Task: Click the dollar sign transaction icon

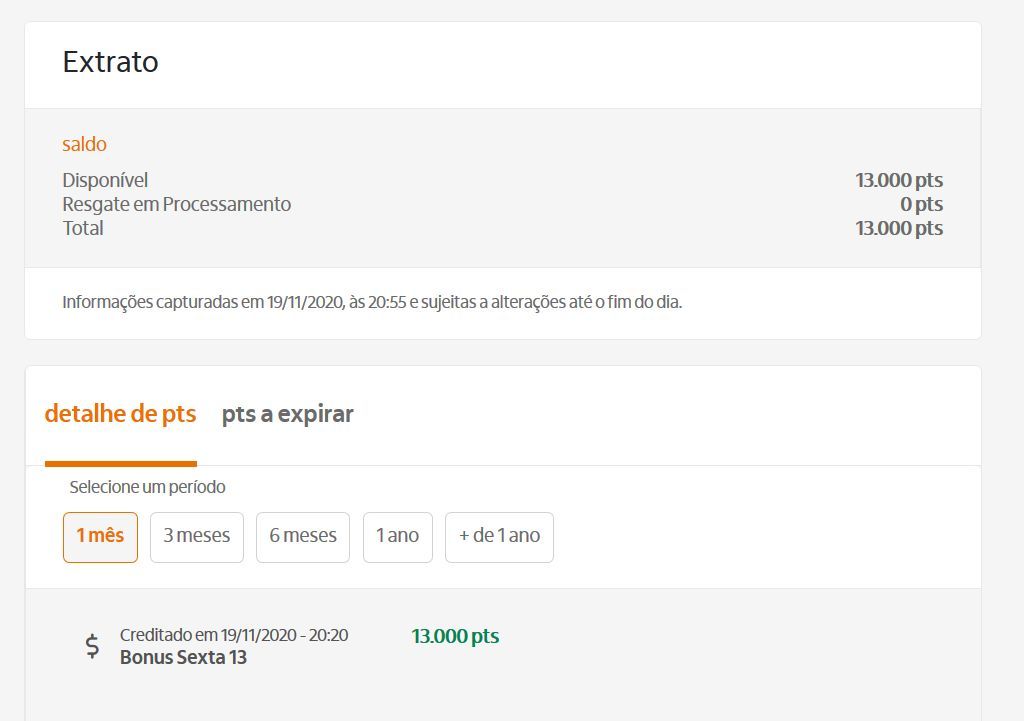Action: pyautogui.click(x=92, y=646)
